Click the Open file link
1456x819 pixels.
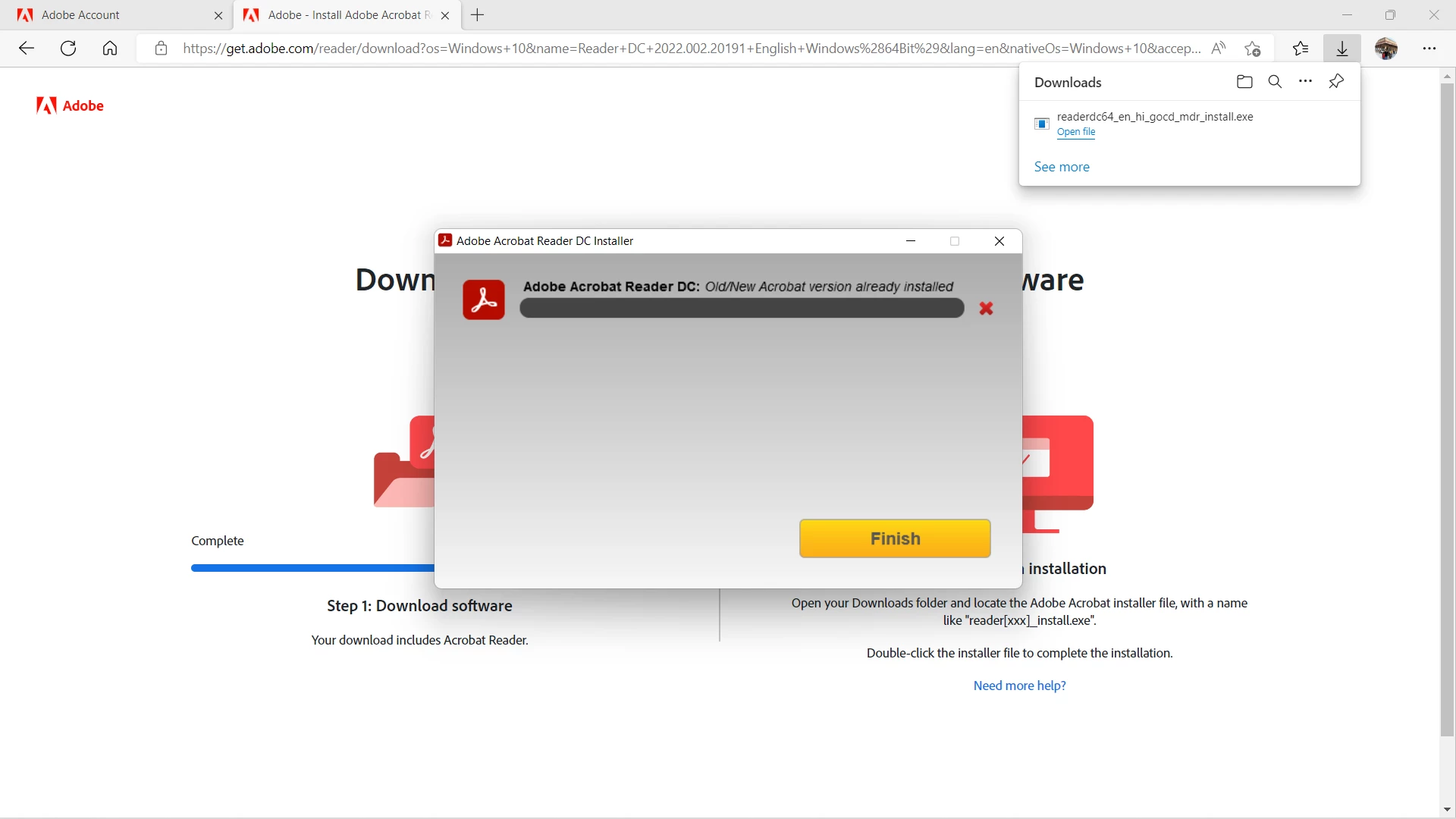click(x=1076, y=132)
